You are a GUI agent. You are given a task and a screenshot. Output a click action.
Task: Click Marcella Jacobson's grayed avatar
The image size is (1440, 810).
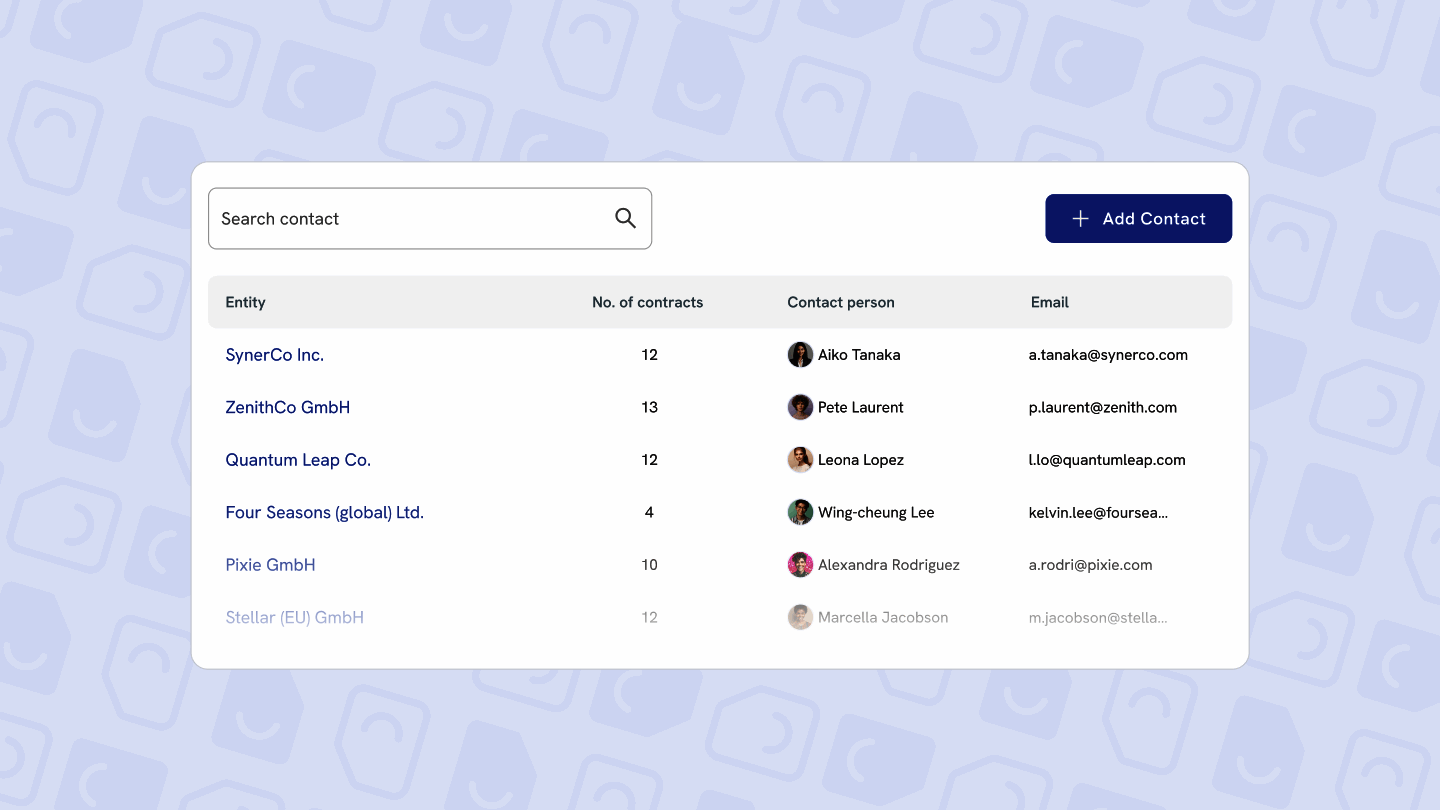800,617
